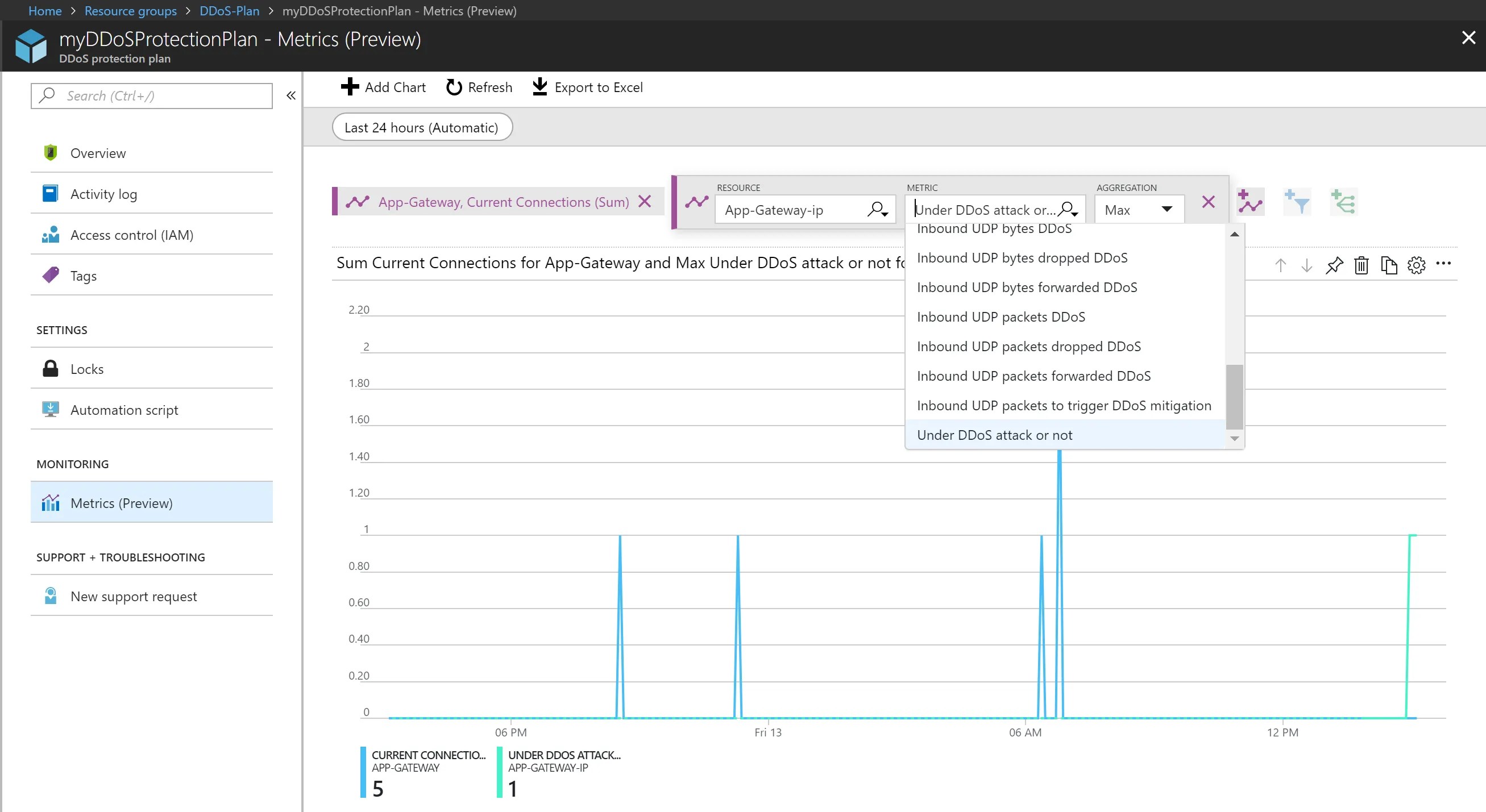Close the Metrics (Preview) blade
Image resolution: width=1486 pixels, height=812 pixels.
point(1468,38)
